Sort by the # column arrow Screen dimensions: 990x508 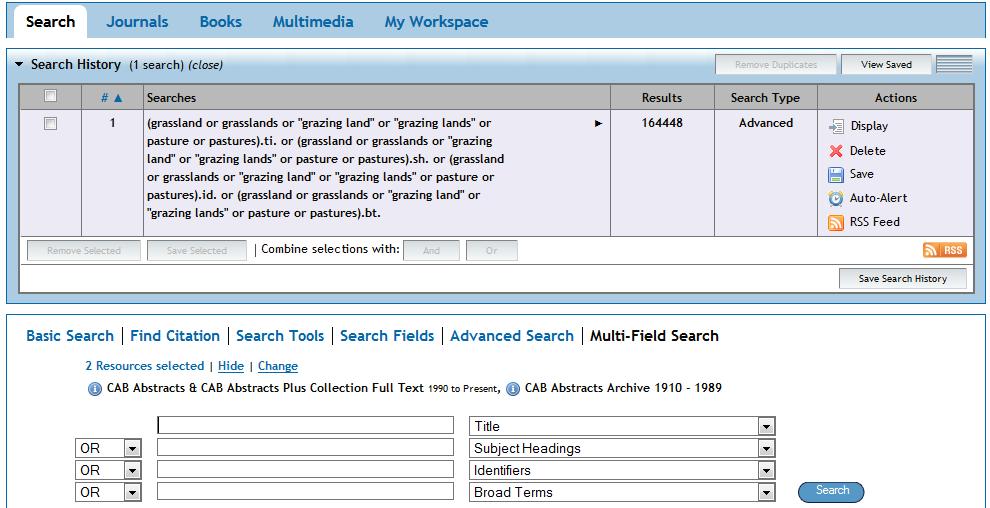pos(117,98)
